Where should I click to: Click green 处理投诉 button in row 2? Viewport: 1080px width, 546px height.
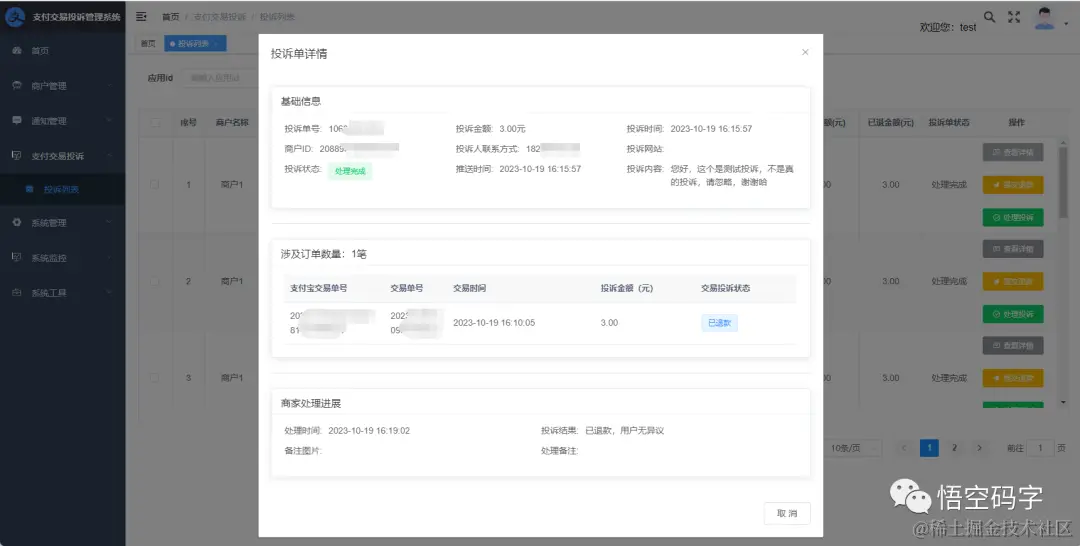[1012, 314]
